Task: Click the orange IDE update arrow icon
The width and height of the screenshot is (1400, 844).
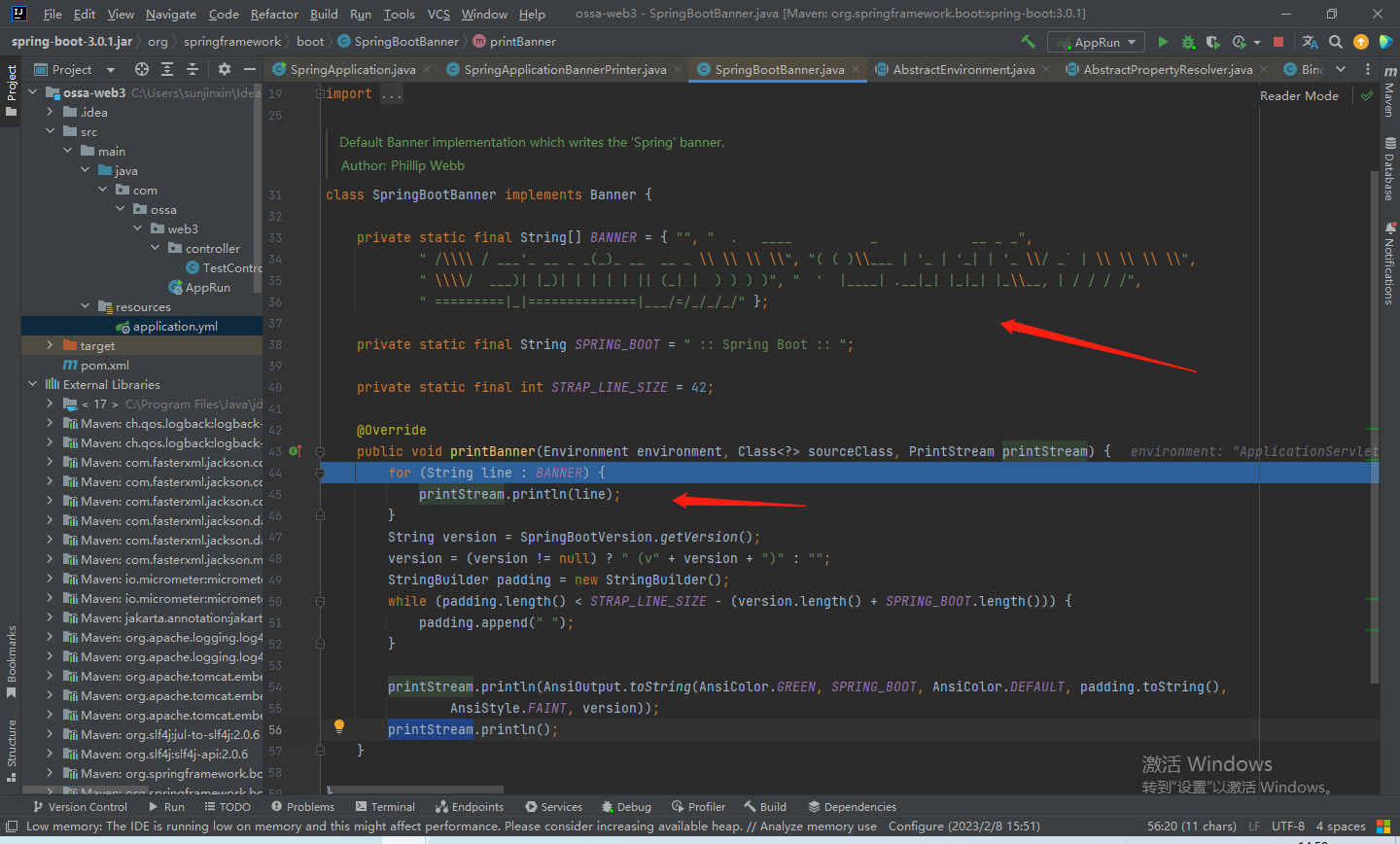Action: pos(1361,42)
